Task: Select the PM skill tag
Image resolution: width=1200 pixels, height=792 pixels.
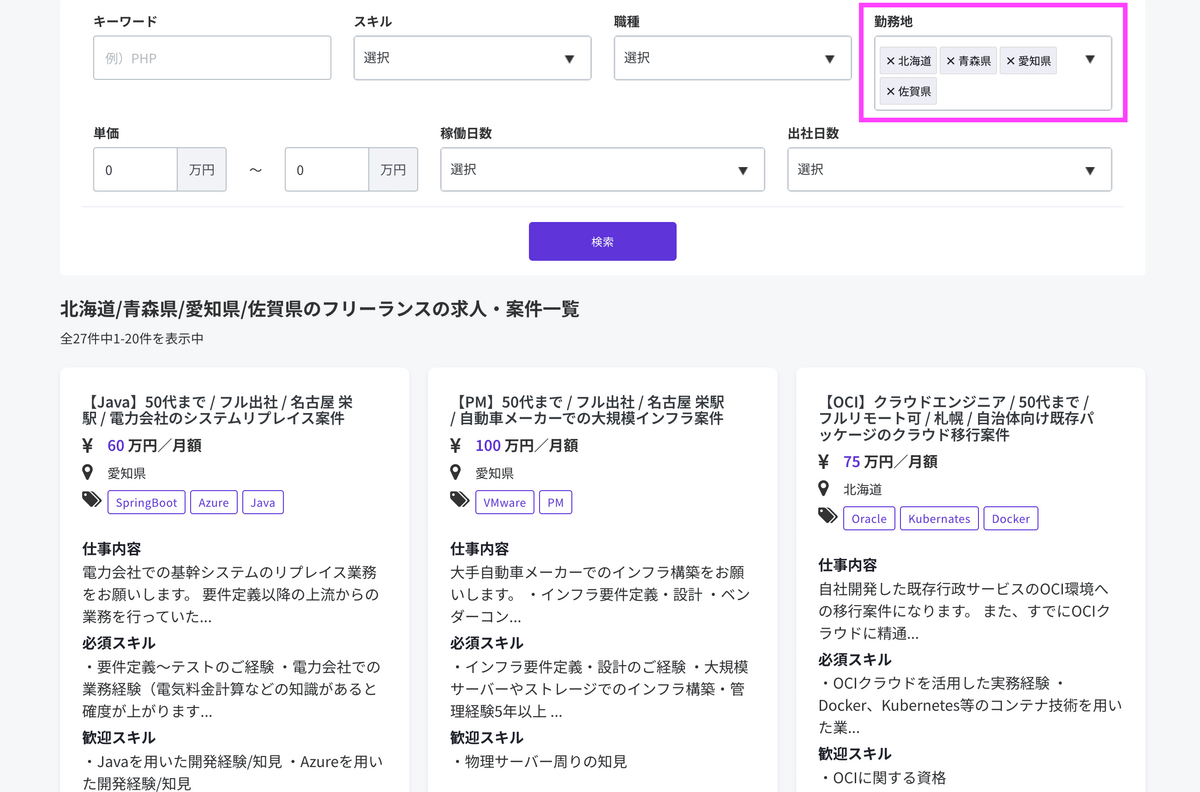Action: [x=556, y=502]
